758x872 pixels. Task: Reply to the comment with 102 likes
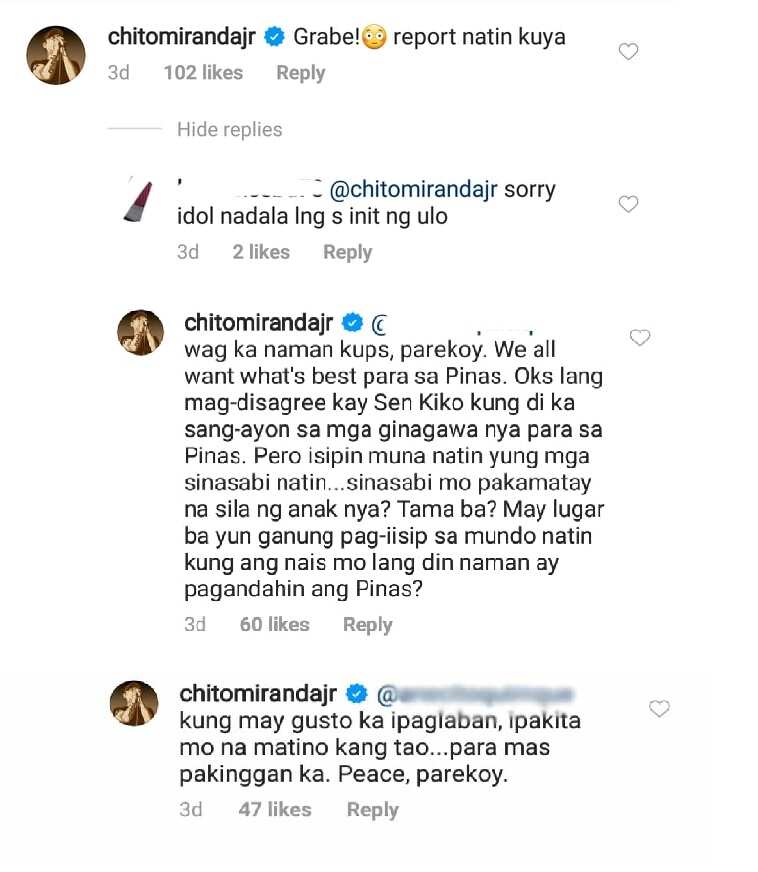point(301,73)
